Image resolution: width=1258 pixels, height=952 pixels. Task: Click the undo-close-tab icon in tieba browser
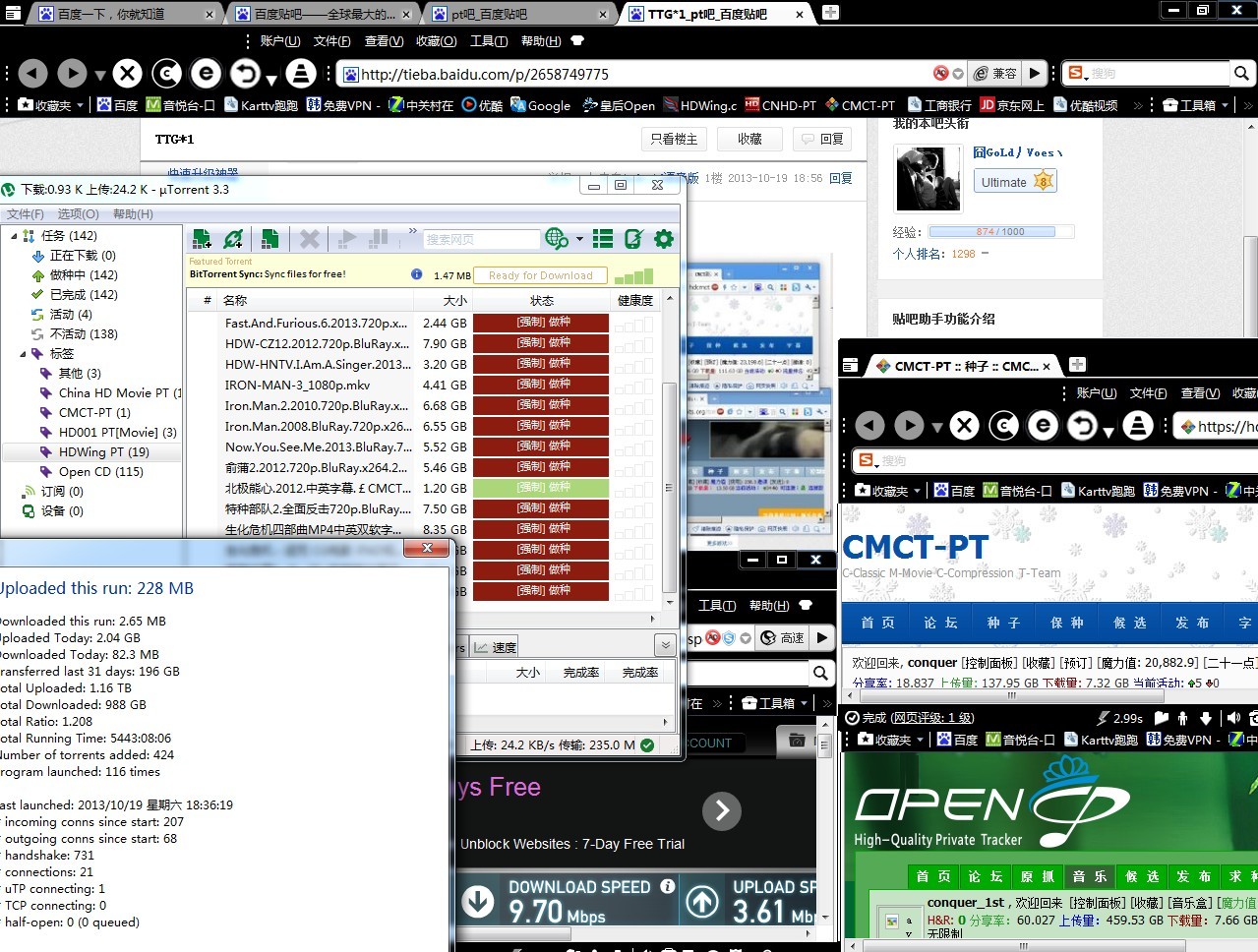tap(245, 73)
